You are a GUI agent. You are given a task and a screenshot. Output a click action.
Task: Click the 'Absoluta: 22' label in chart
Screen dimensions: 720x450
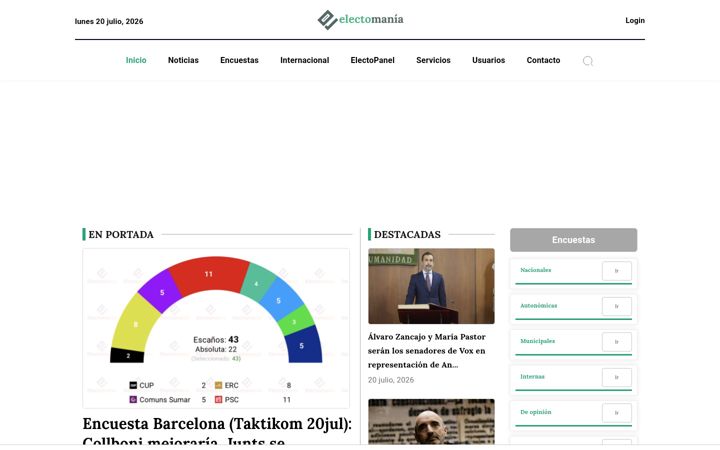(216, 349)
